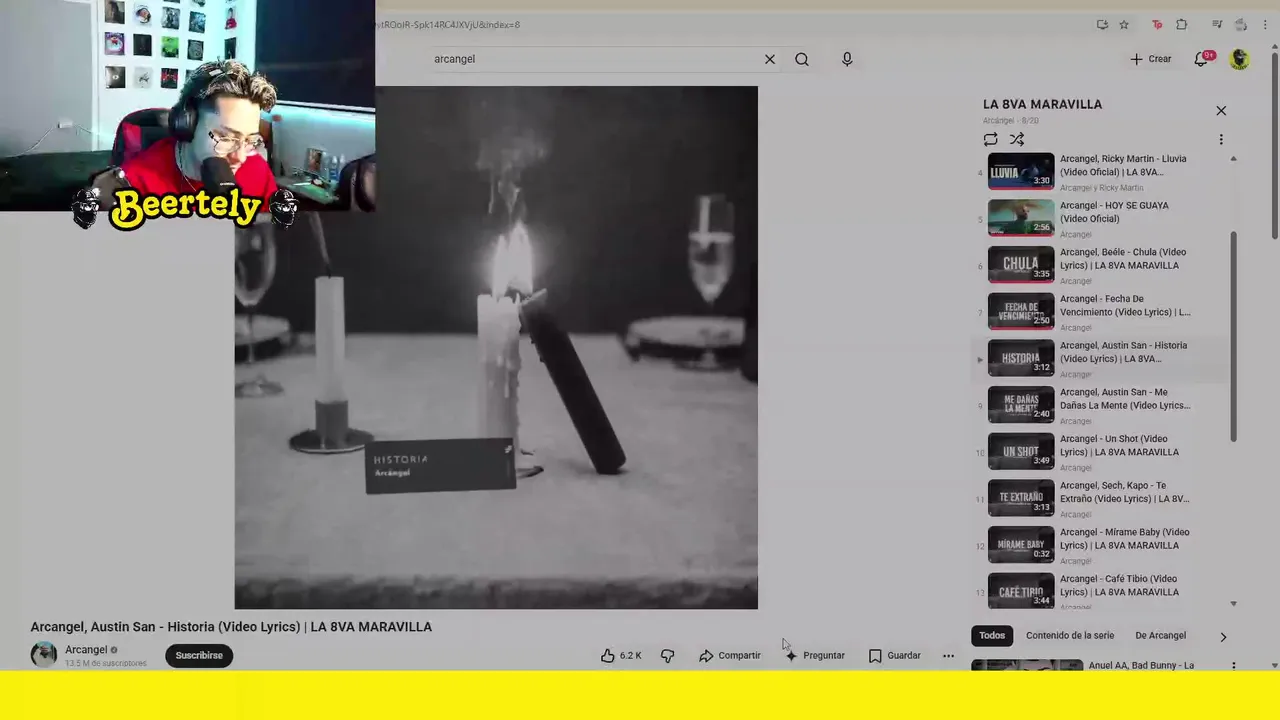Open the playlist panel three-dot options
Screen dimensions: 1280x720
[x=1221, y=139]
